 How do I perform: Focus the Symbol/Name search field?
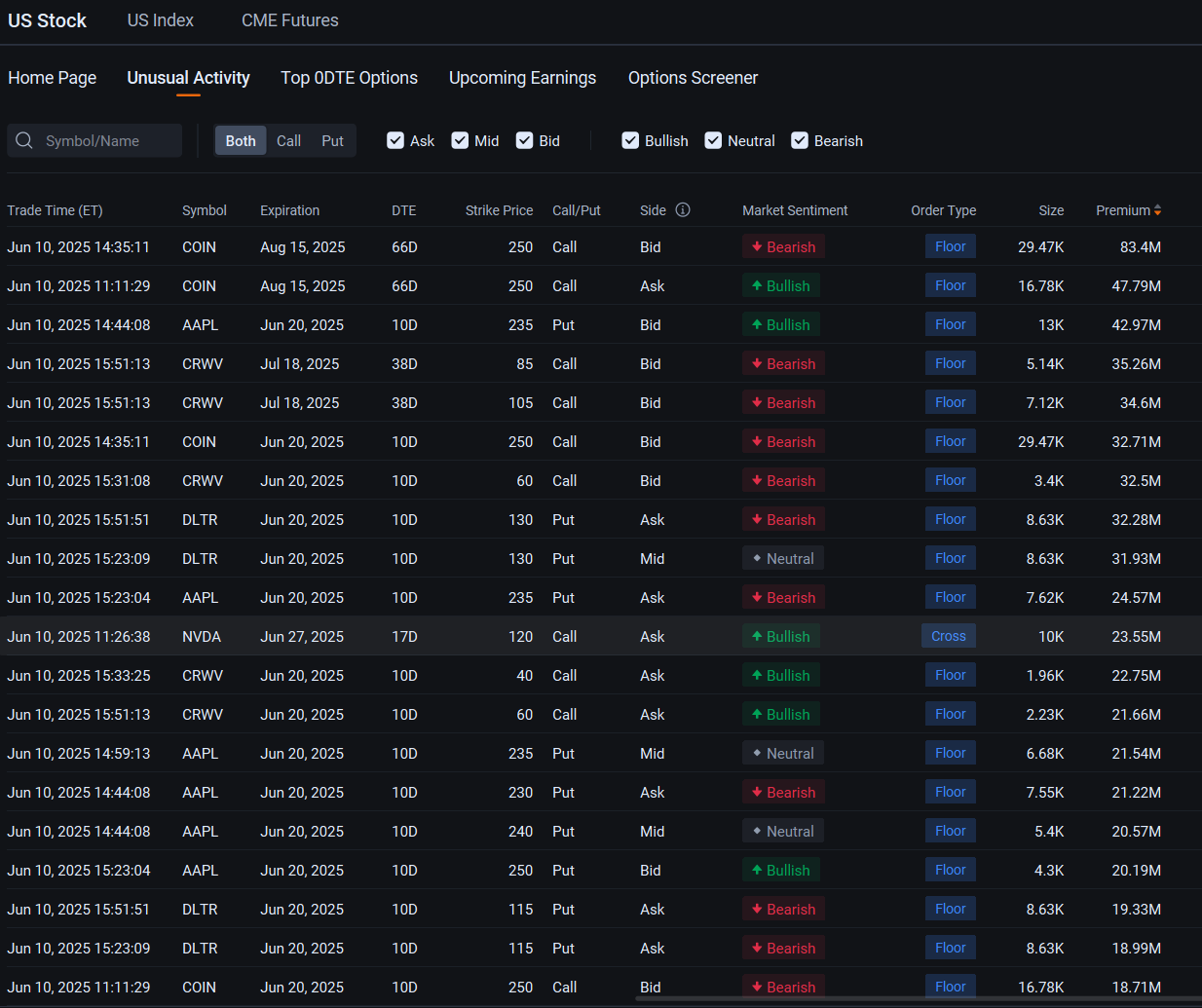94,140
